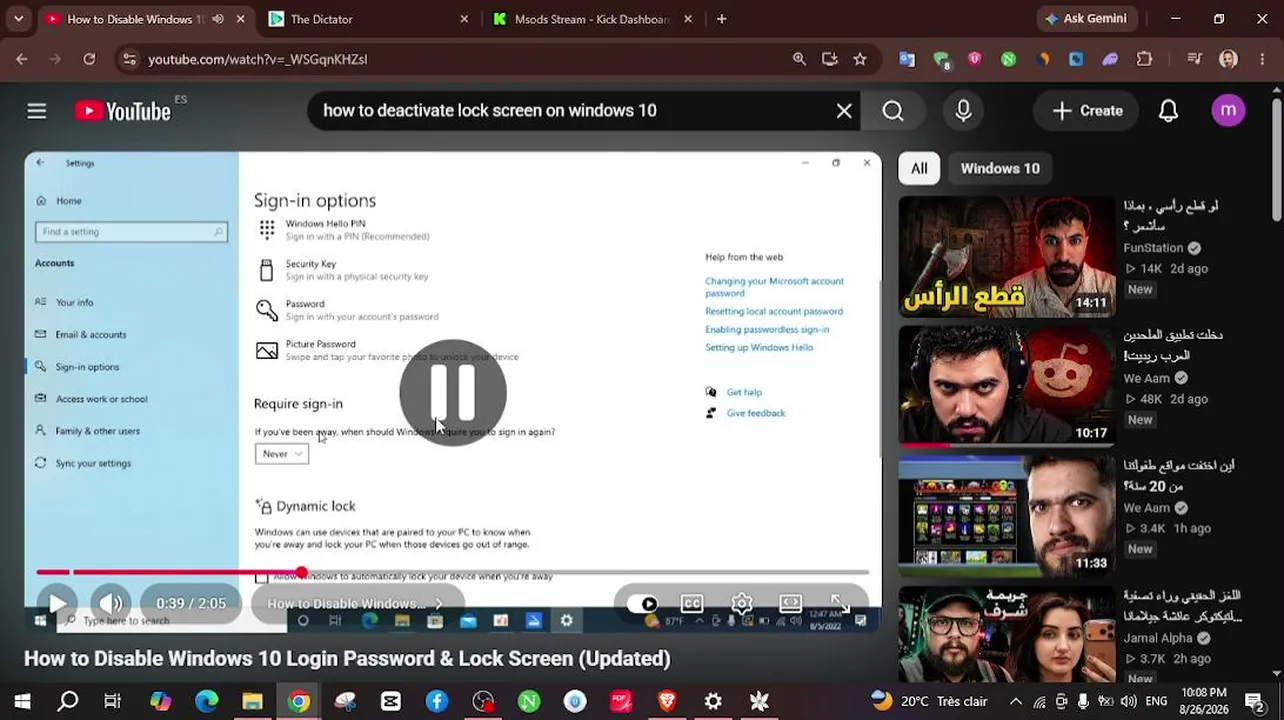Image resolution: width=1284 pixels, height=720 pixels.
Task: Open File Explorer from taskbar
Action: pos(252,701)
